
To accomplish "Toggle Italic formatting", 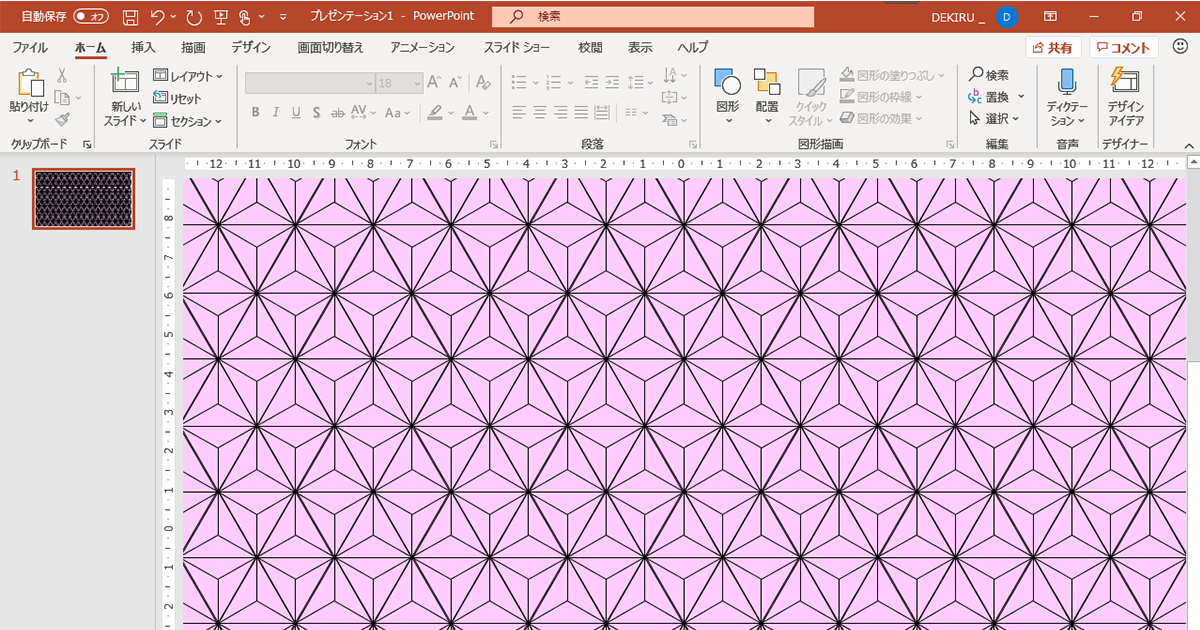I will point(276,113).
